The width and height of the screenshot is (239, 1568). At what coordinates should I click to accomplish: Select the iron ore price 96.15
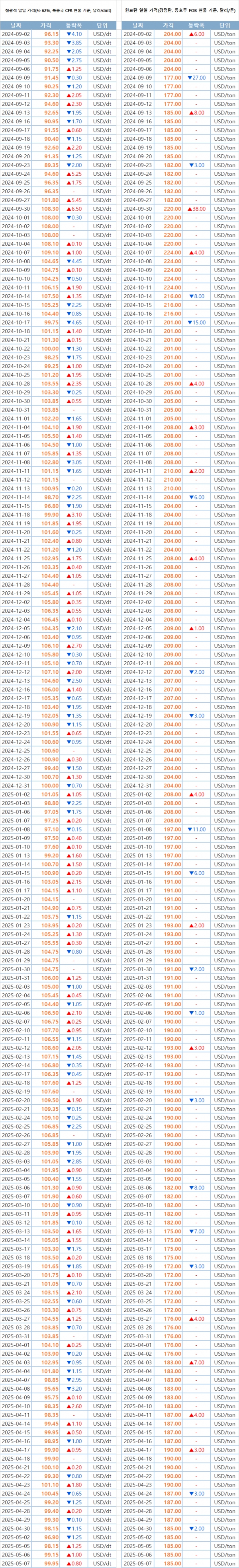[x=51, y=35]
